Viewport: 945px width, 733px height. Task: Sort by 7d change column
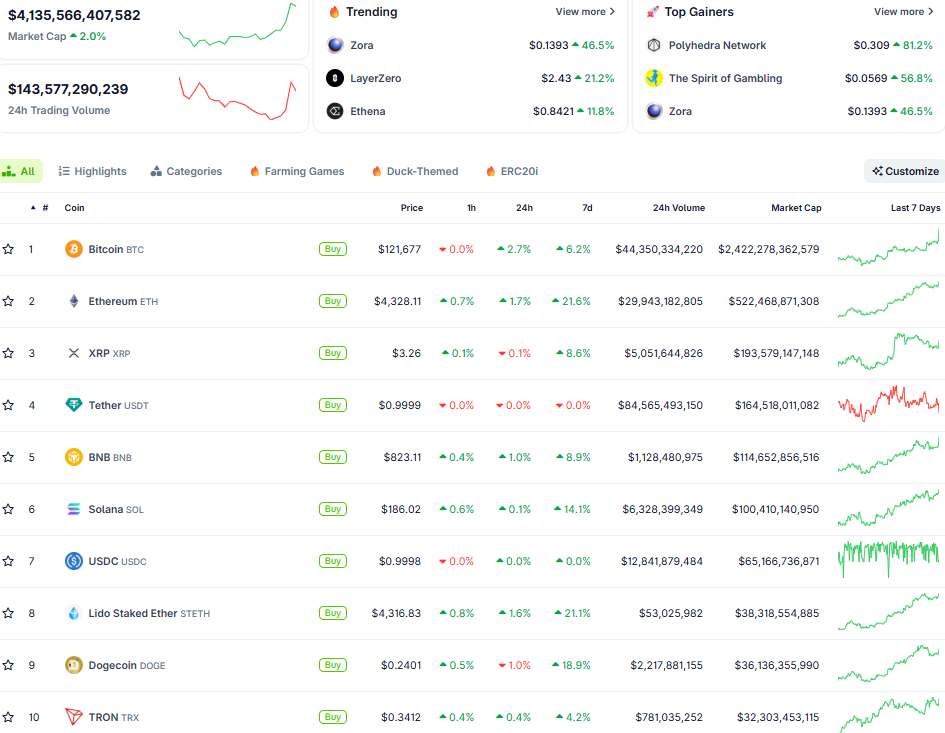(587, 208)
